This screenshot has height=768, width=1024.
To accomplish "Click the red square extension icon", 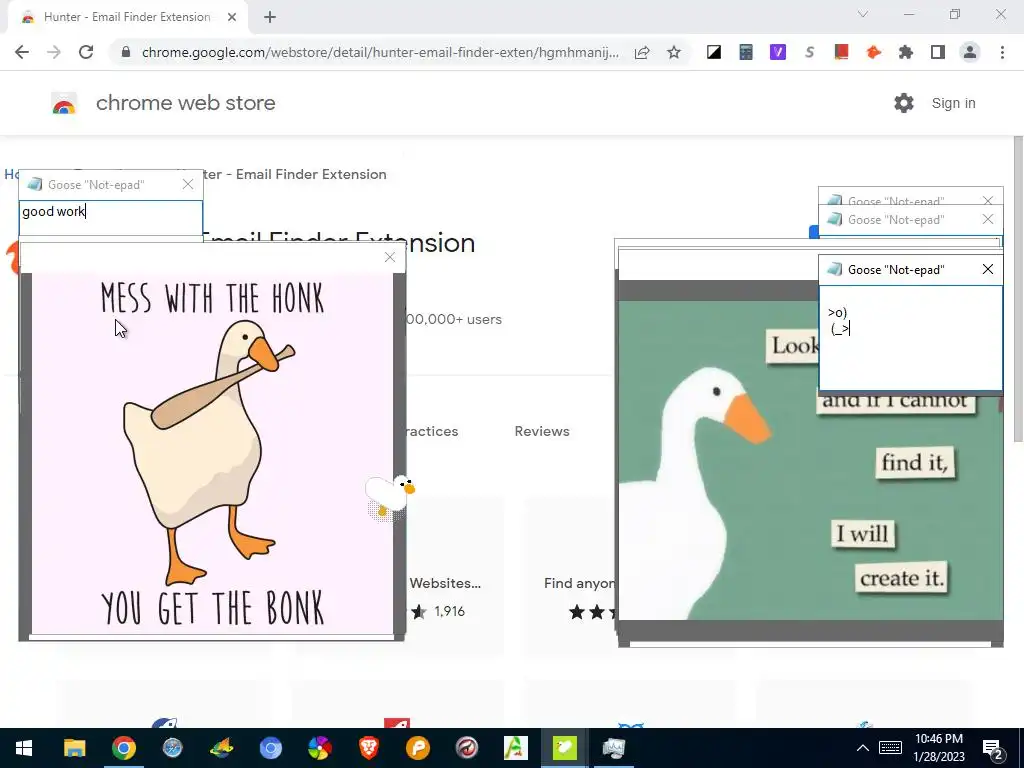I will coord(841,52).
